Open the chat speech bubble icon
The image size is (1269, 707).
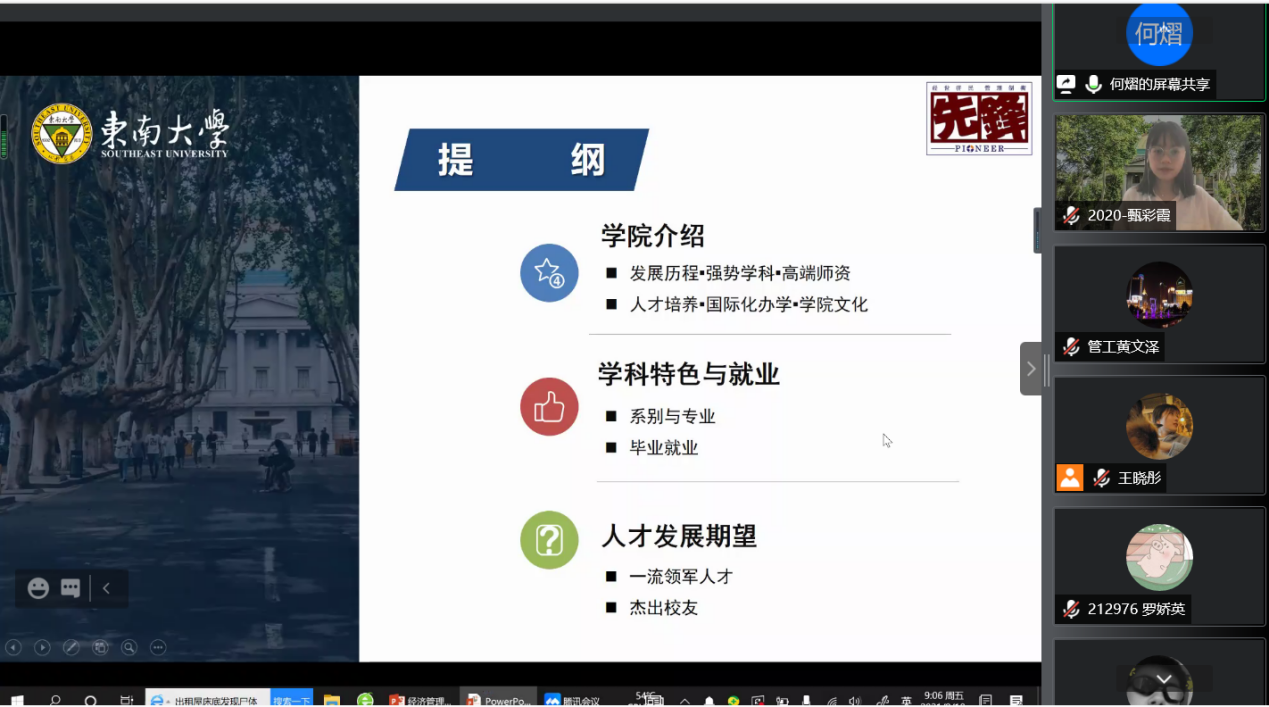[70, 588]
